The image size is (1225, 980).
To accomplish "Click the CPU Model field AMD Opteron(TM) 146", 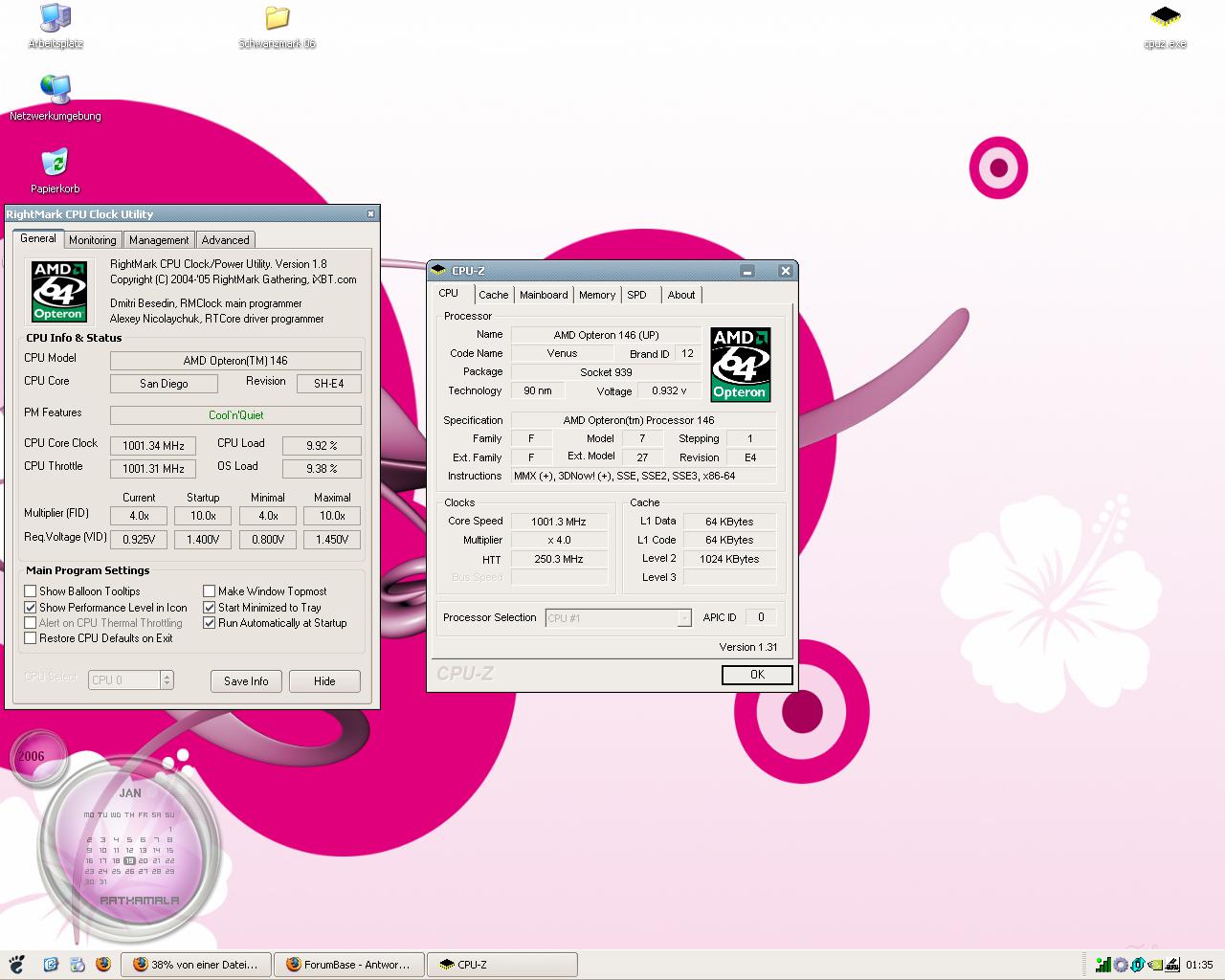I will pos(235,361).
